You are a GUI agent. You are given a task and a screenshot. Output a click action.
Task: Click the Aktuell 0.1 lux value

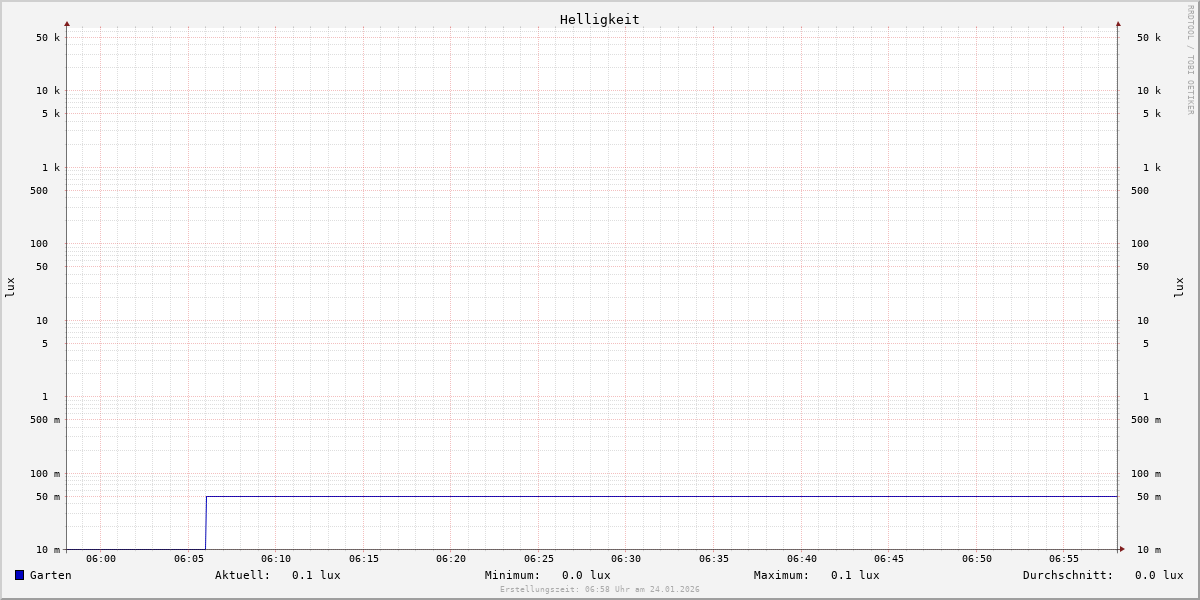tap(316, 575)
